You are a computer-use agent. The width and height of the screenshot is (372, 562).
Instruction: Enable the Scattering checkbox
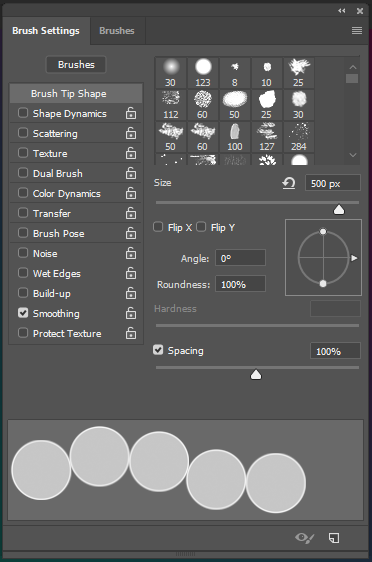[x=23, y=133]
